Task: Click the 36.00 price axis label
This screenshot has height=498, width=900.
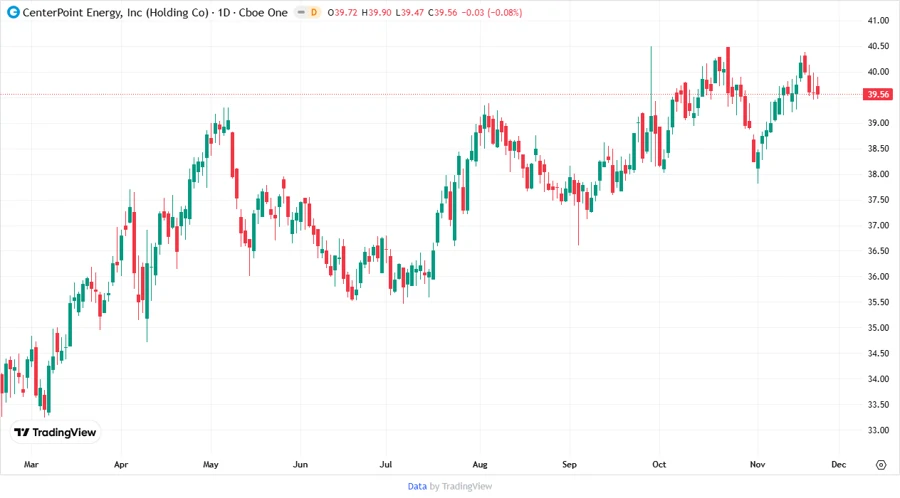Action: pyautogui.click(x=878, y=277)
